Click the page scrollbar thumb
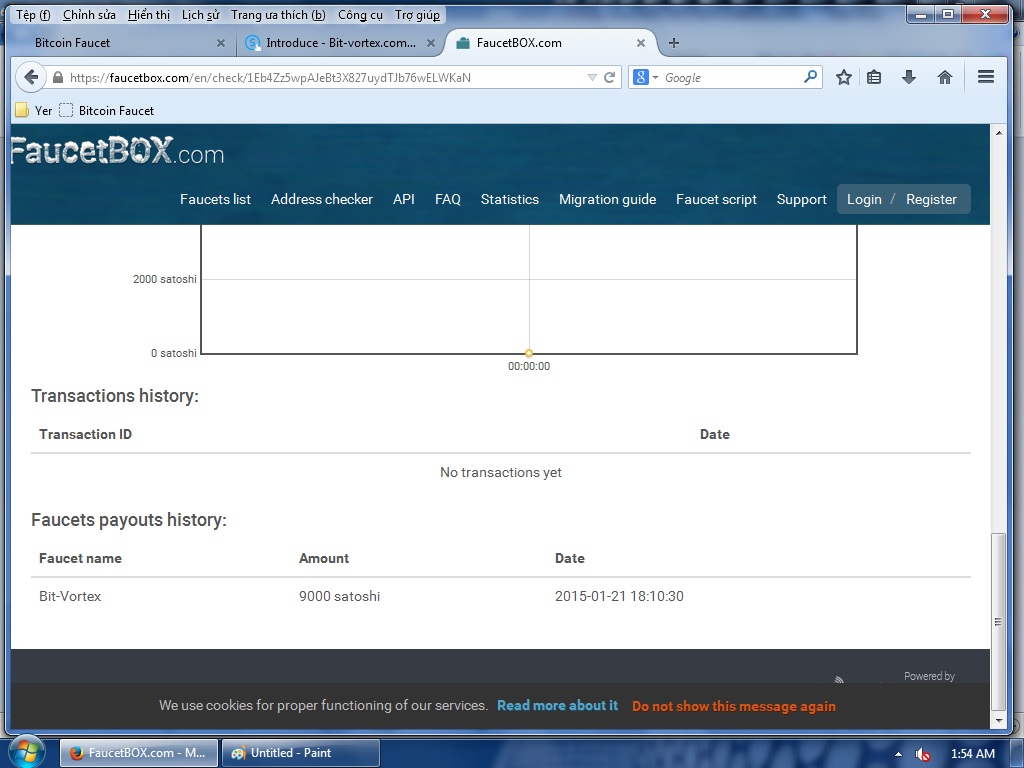The height and width of the screenshot is (768, 1024). coord(998,622)
